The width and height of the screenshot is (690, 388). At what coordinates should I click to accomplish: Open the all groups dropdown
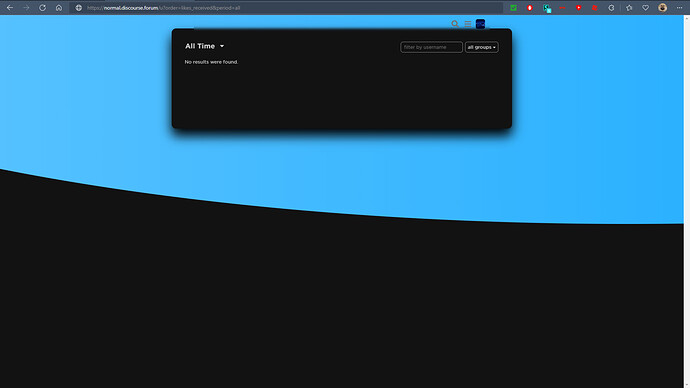coord(482,47)
